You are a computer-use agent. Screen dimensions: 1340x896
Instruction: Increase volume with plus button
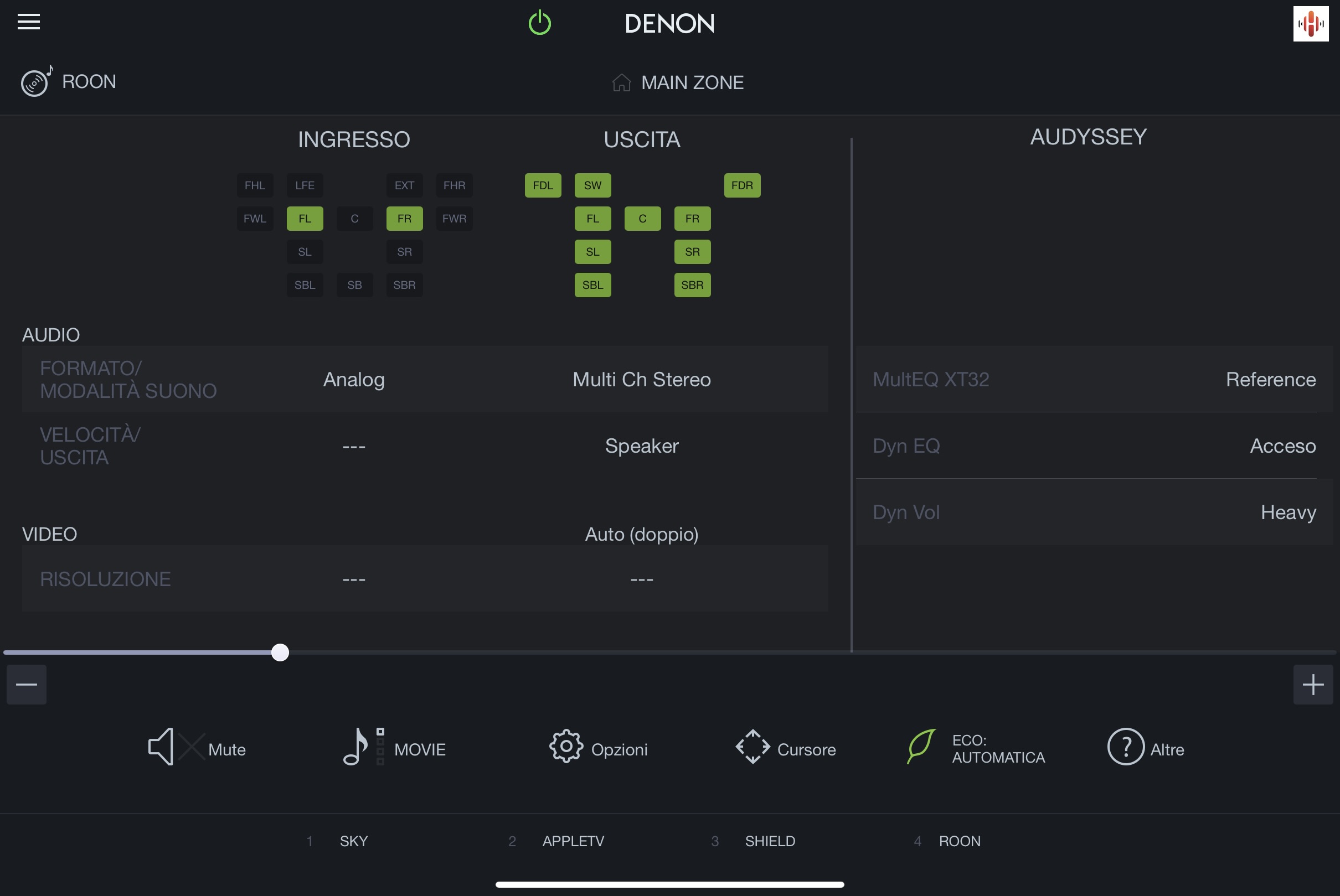pyautogui.click(x=1313, y=685)
